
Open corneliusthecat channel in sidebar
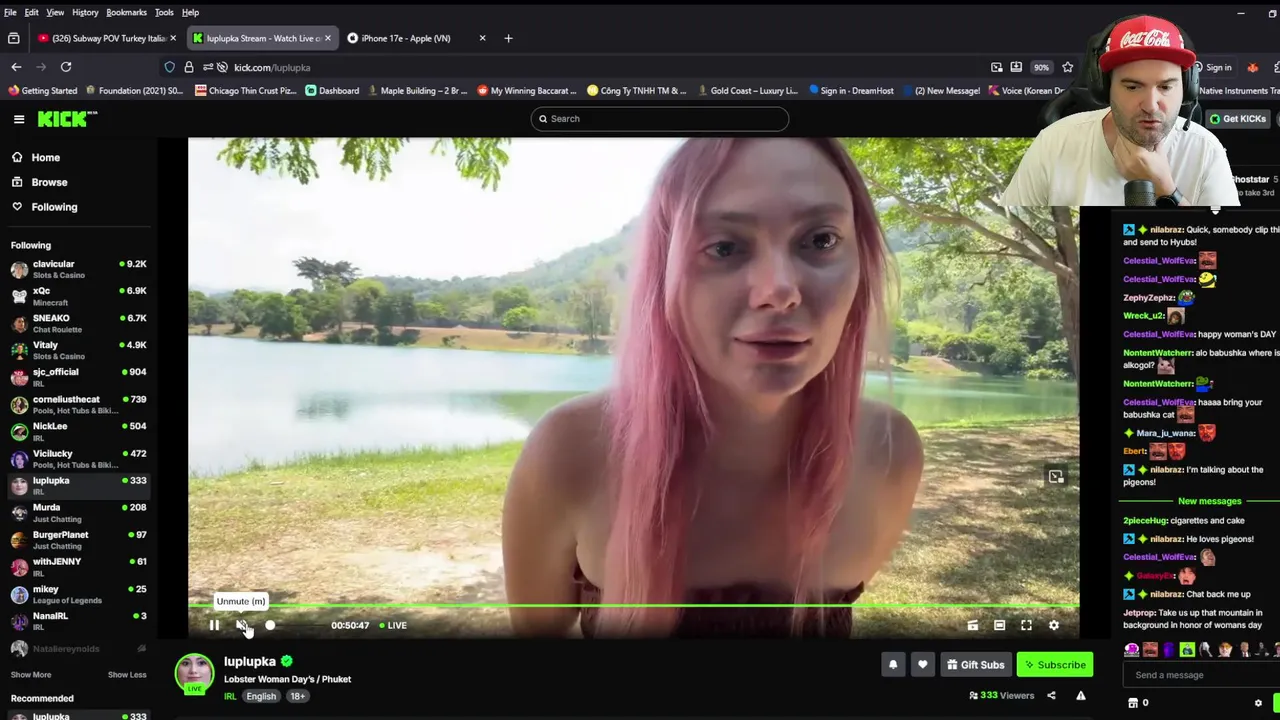[78, 404]
